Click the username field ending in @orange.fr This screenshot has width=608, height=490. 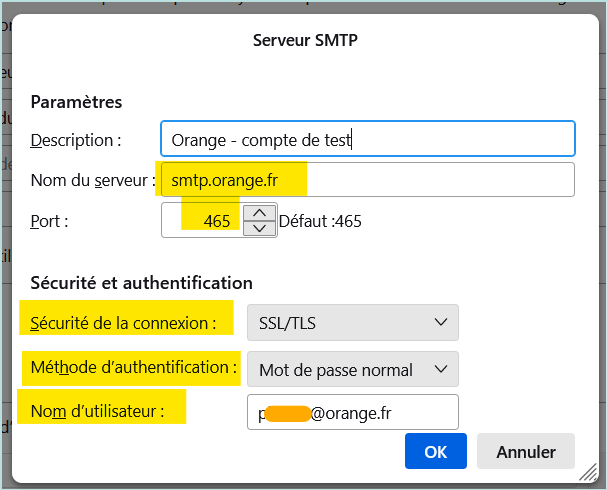coord(352,410)
